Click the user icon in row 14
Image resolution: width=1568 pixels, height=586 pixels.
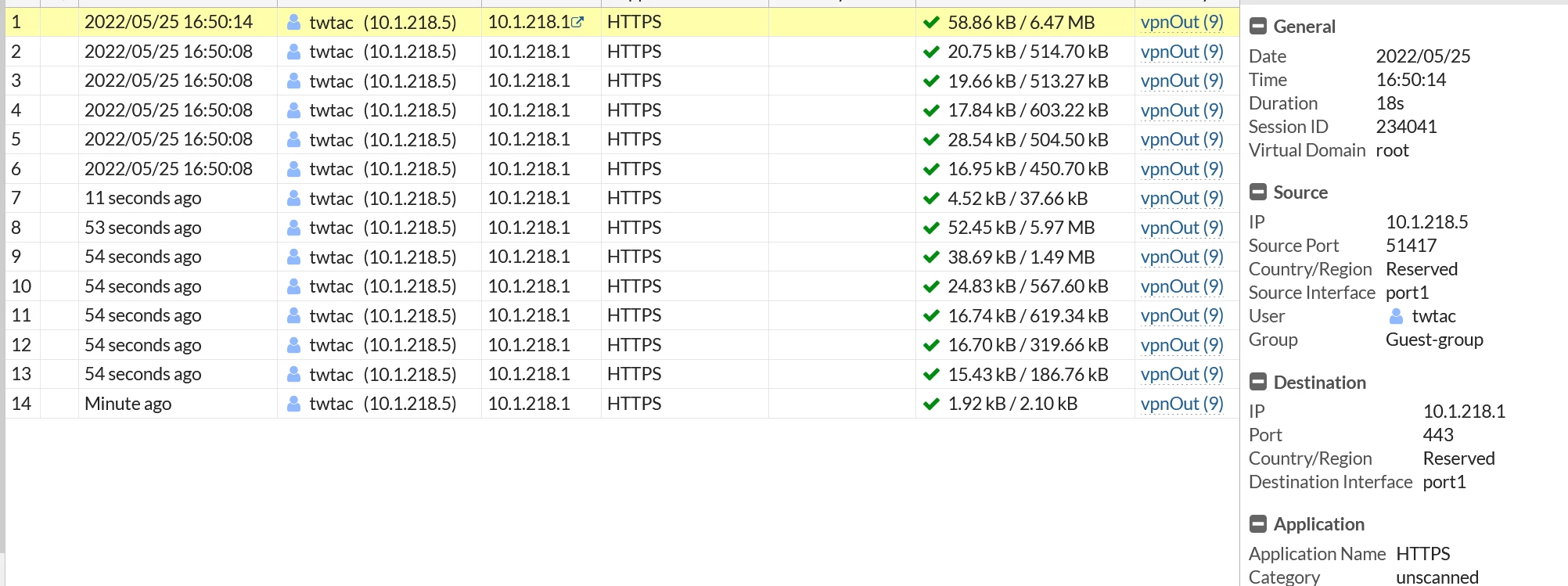293,404
